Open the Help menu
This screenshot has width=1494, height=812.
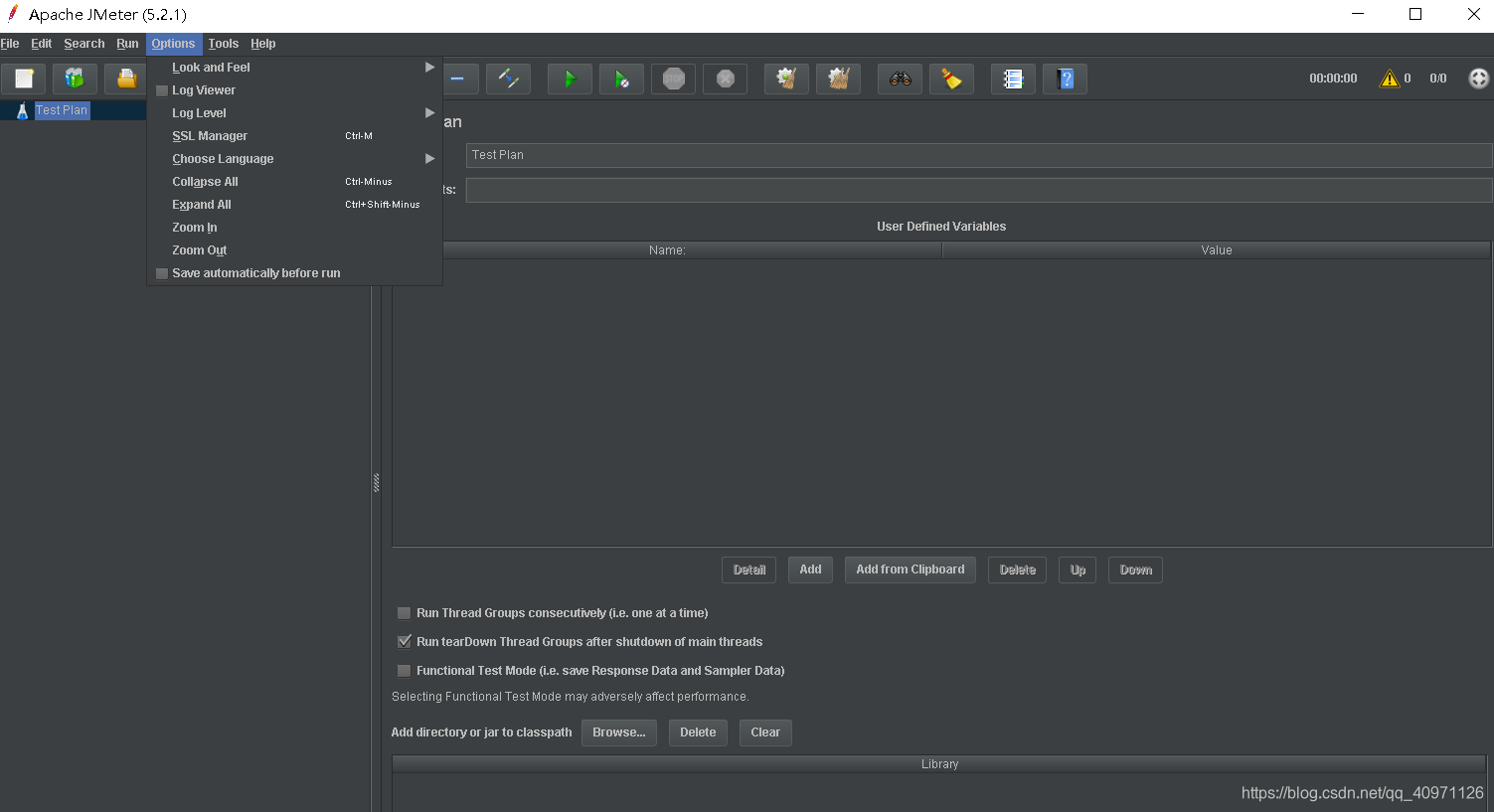(x=262, y=44)
